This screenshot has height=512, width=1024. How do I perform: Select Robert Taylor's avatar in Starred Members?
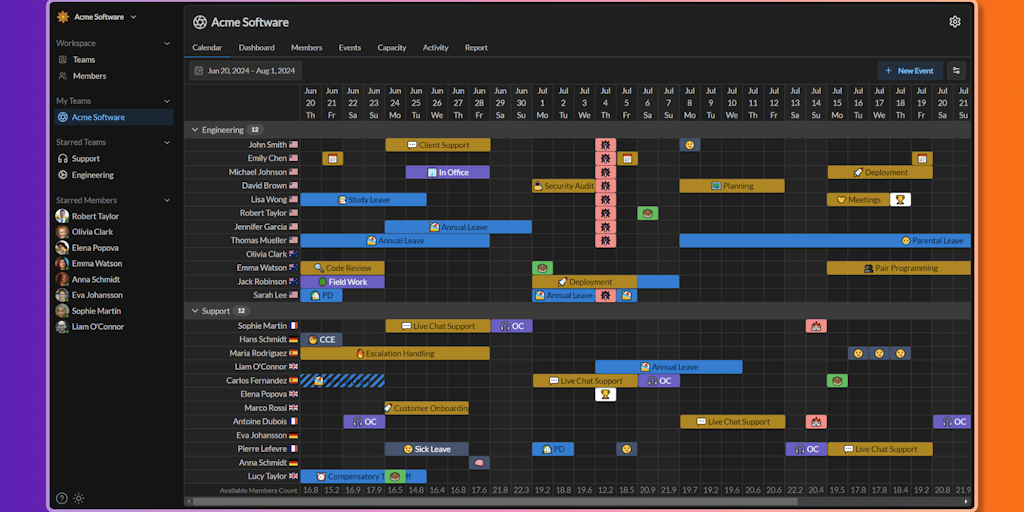(62, 216)
